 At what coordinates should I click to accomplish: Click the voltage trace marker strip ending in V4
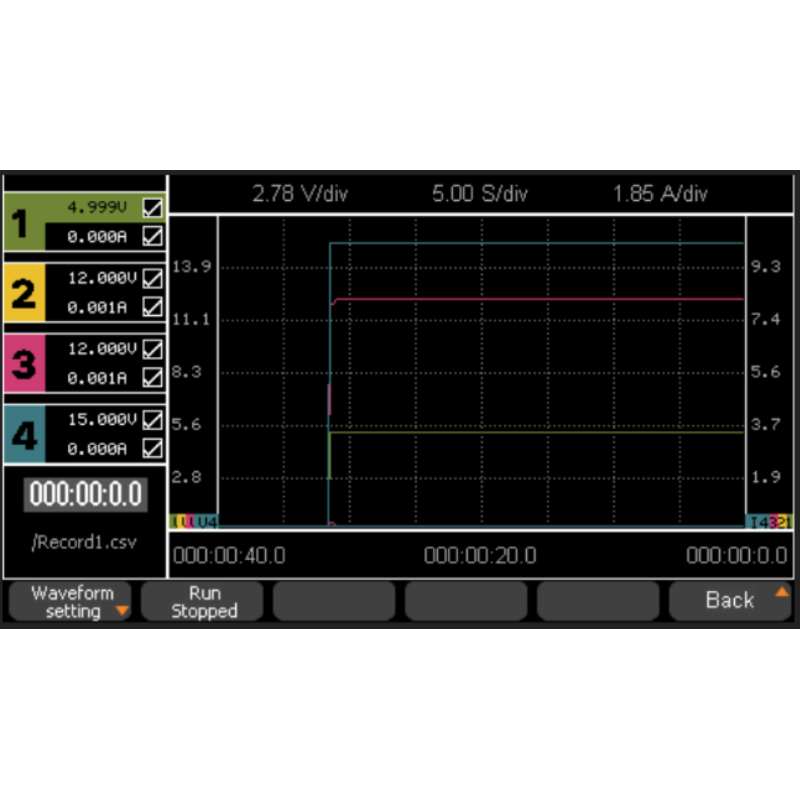[x=194, y=522]
